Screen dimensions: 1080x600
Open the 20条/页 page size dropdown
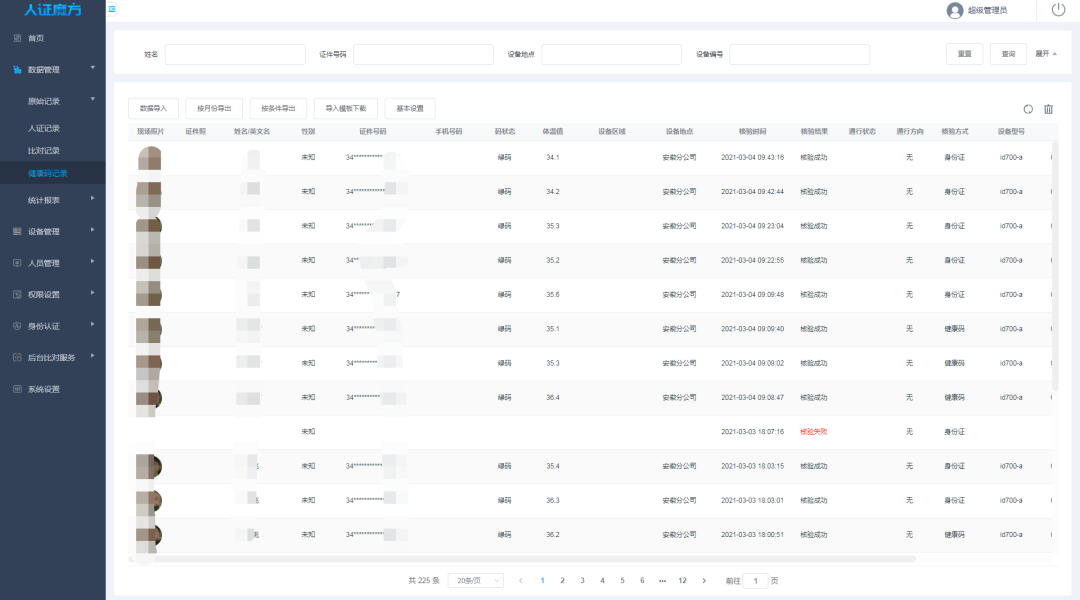tap(475, 580)
